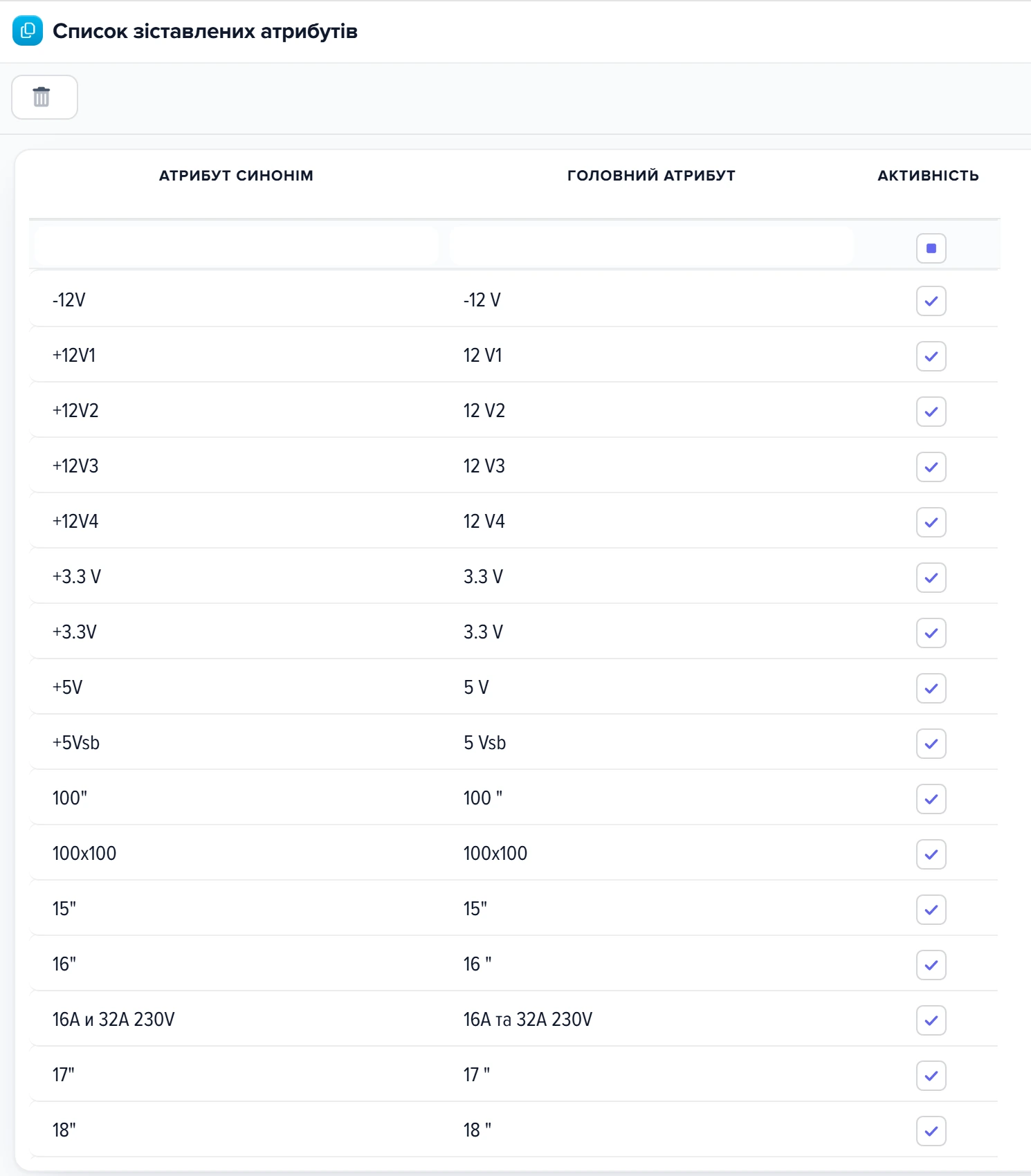Toggle activity for 16A и 32A 230V
Viewport: 1031px width, 1176px height.
(x=931, y=1020)
